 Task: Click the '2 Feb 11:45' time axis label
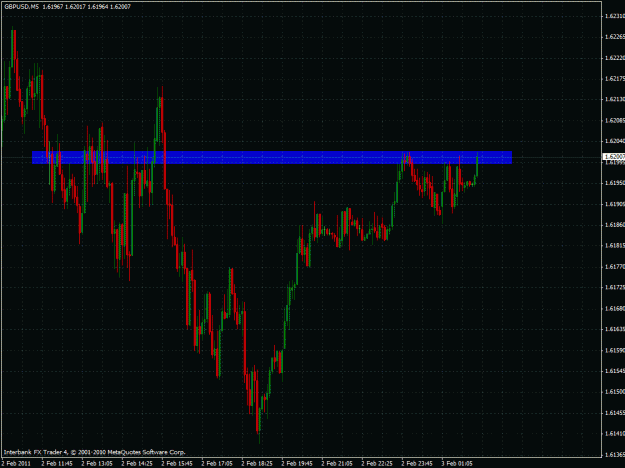(x=57, y=464)
